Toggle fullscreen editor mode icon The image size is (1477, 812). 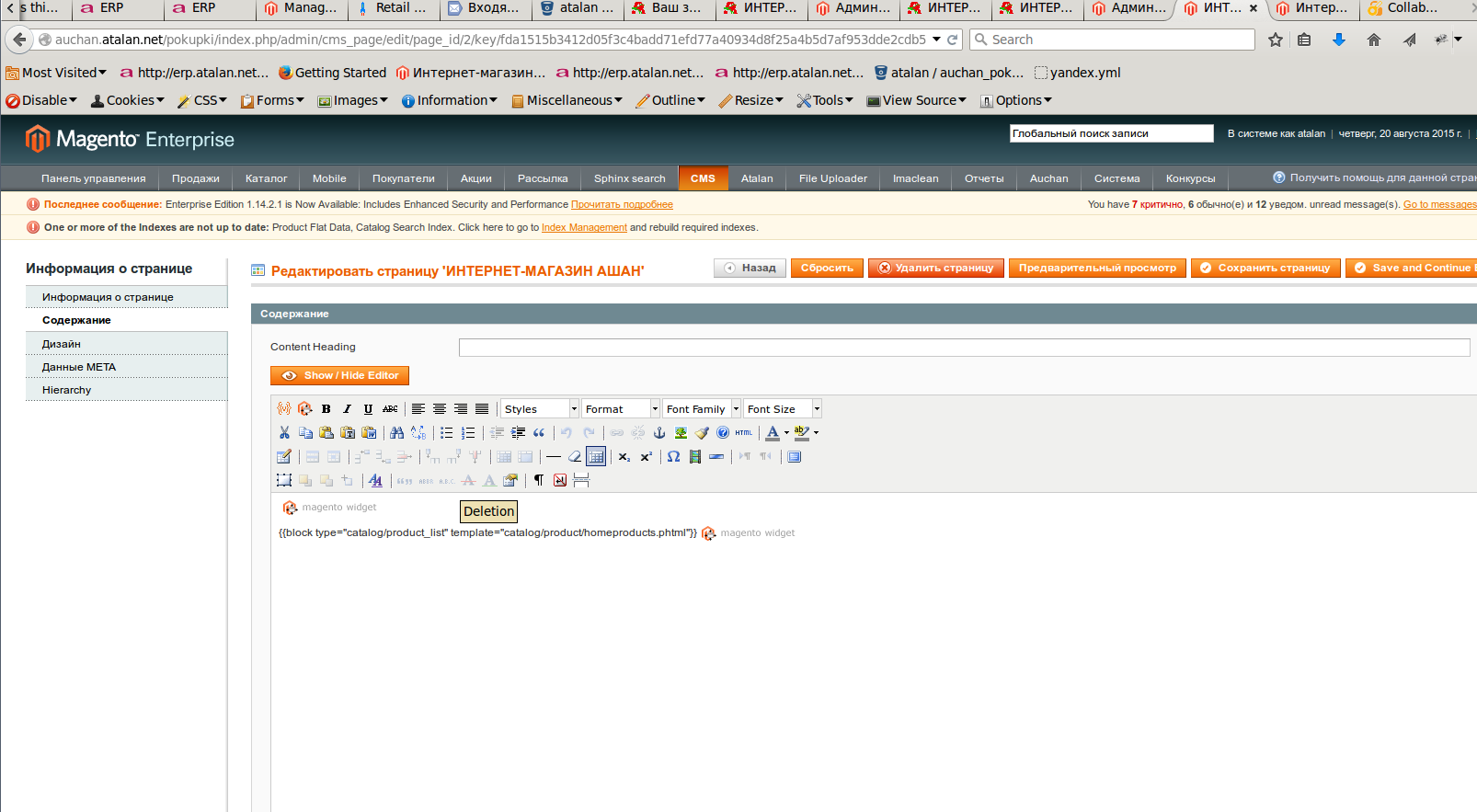795,456
